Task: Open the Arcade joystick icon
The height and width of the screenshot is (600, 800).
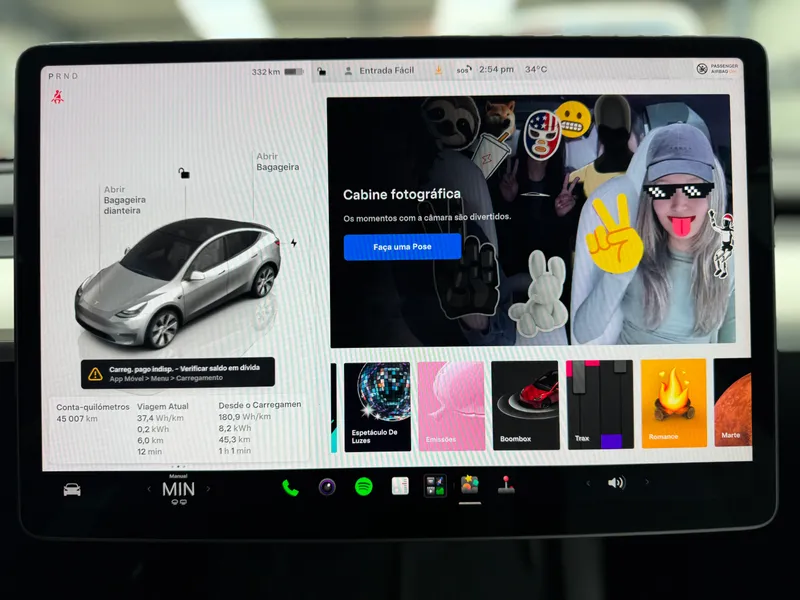Action: (506, 485)
